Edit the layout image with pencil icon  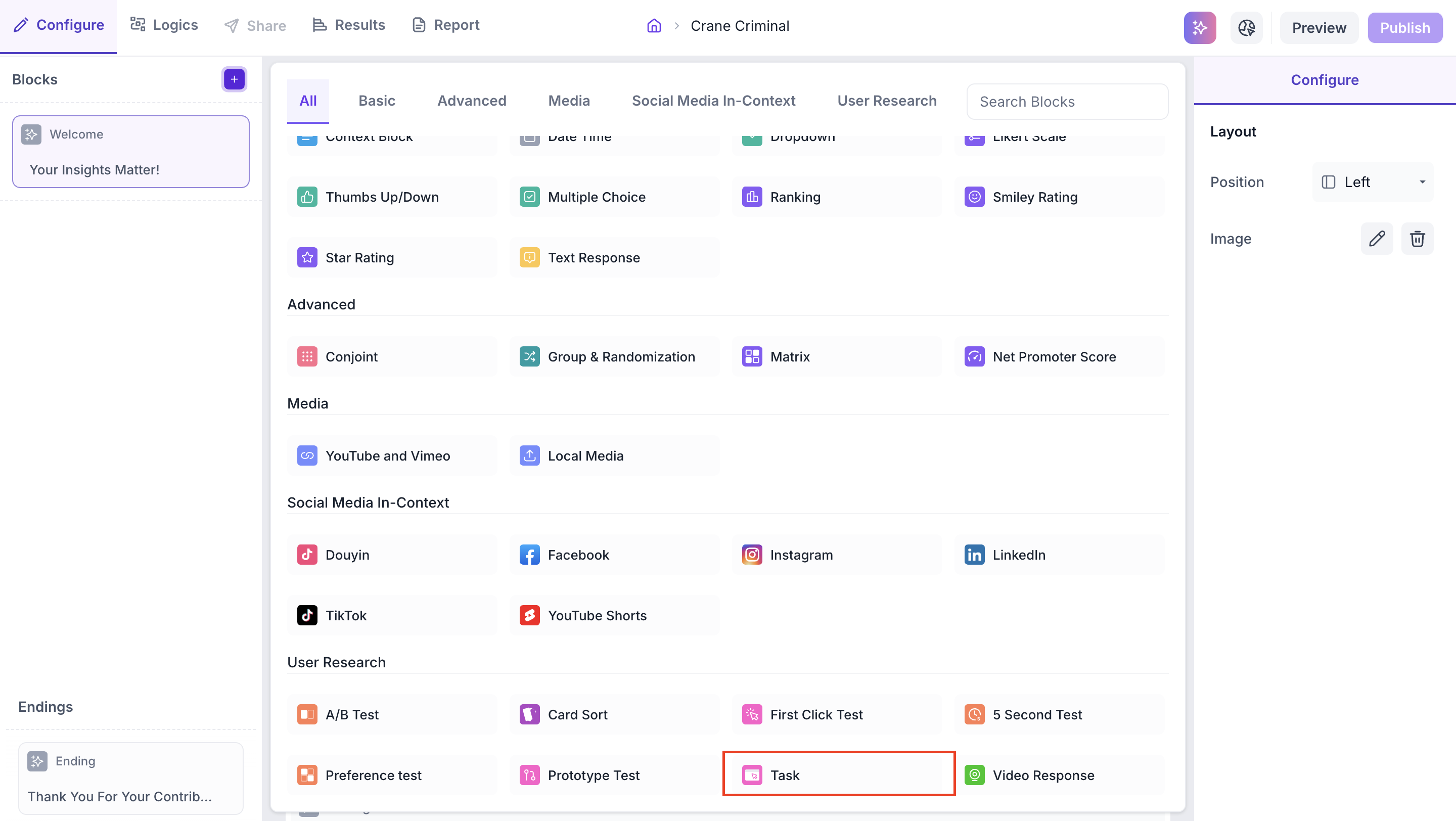pyautogui.click(x=1377, y=239)
